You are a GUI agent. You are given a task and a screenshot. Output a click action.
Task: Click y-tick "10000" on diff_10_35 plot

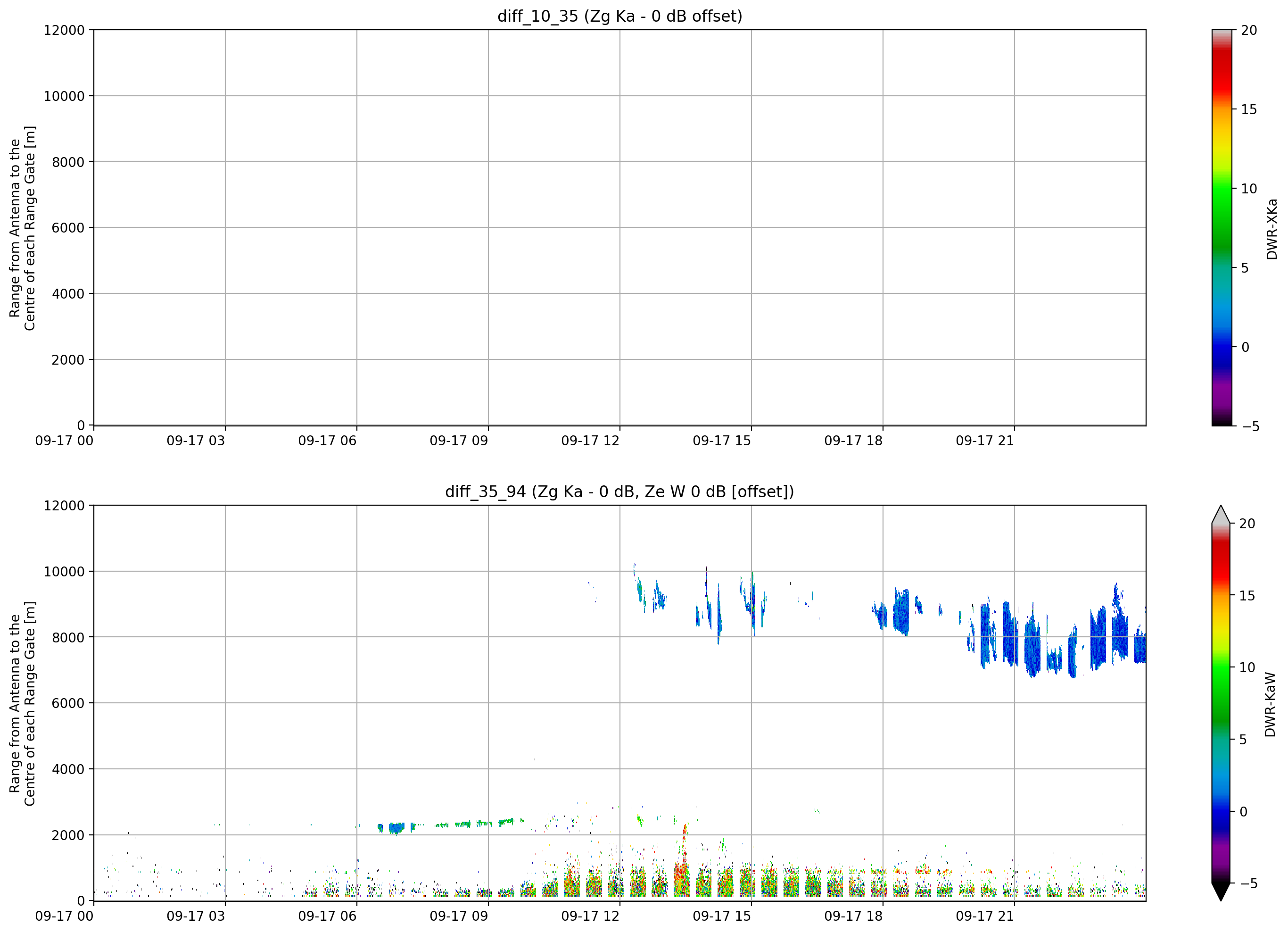(x=64, y=96)
